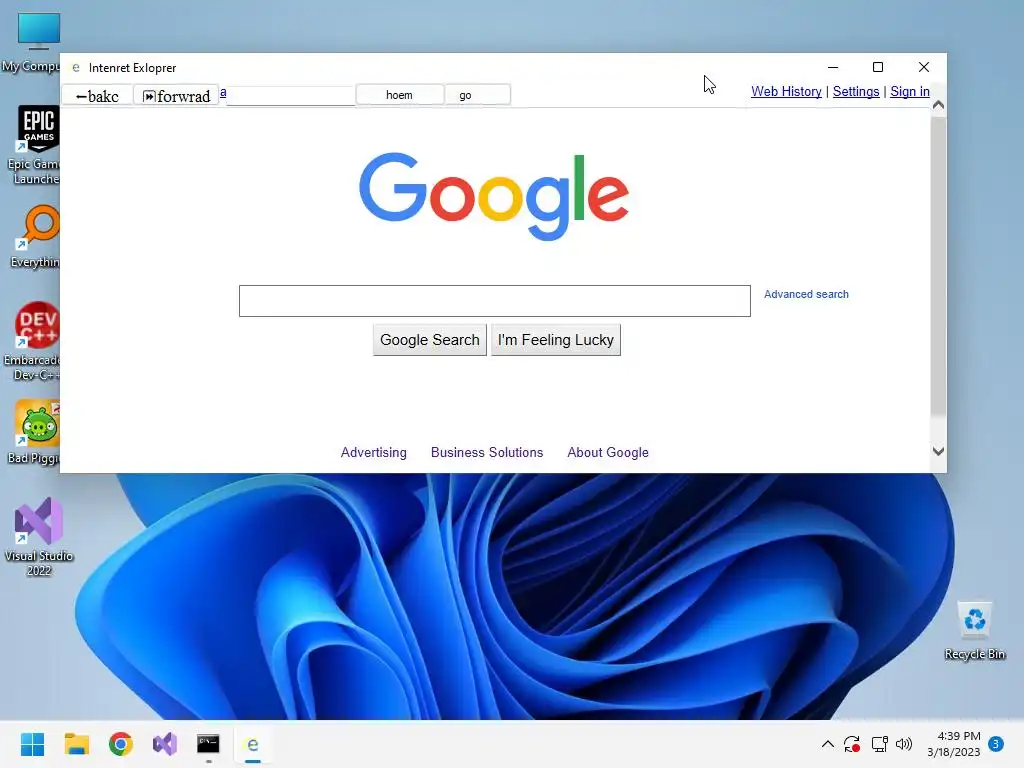Image resolution: width=1024 pixels, height=768 pixels.
Task: Open the network tray icon
Action: [879, 744]
